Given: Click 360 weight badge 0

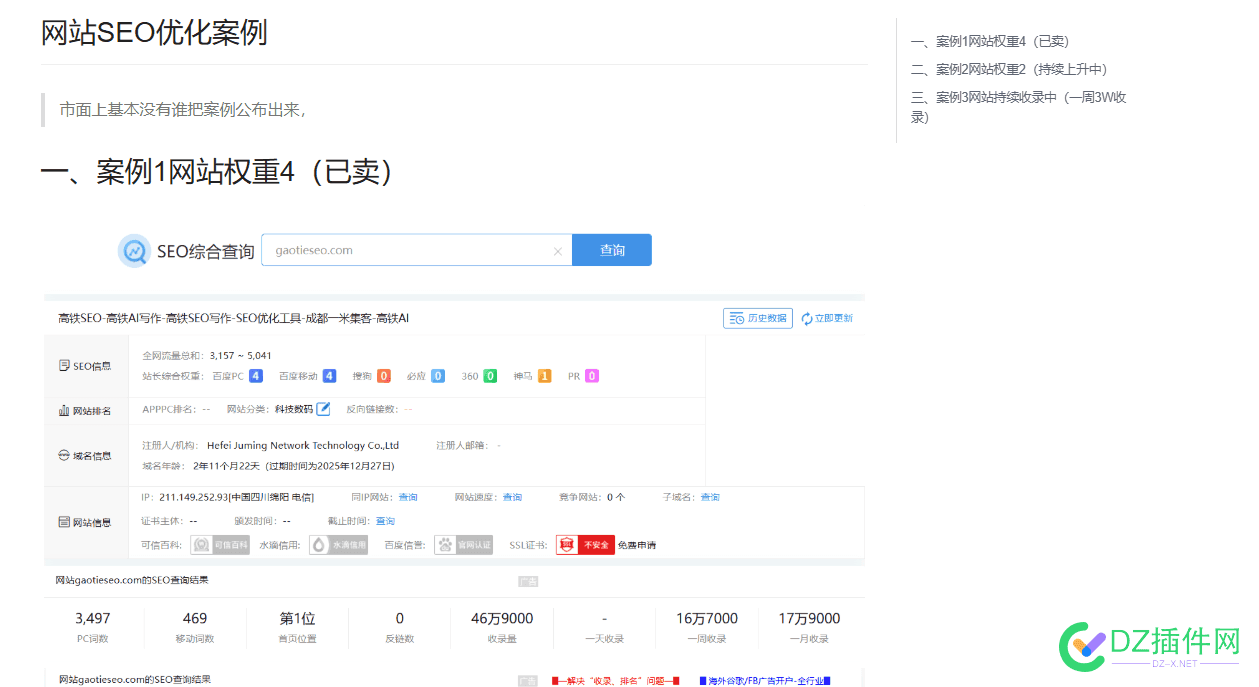Looking at the screenshot, I should point(490,376).
